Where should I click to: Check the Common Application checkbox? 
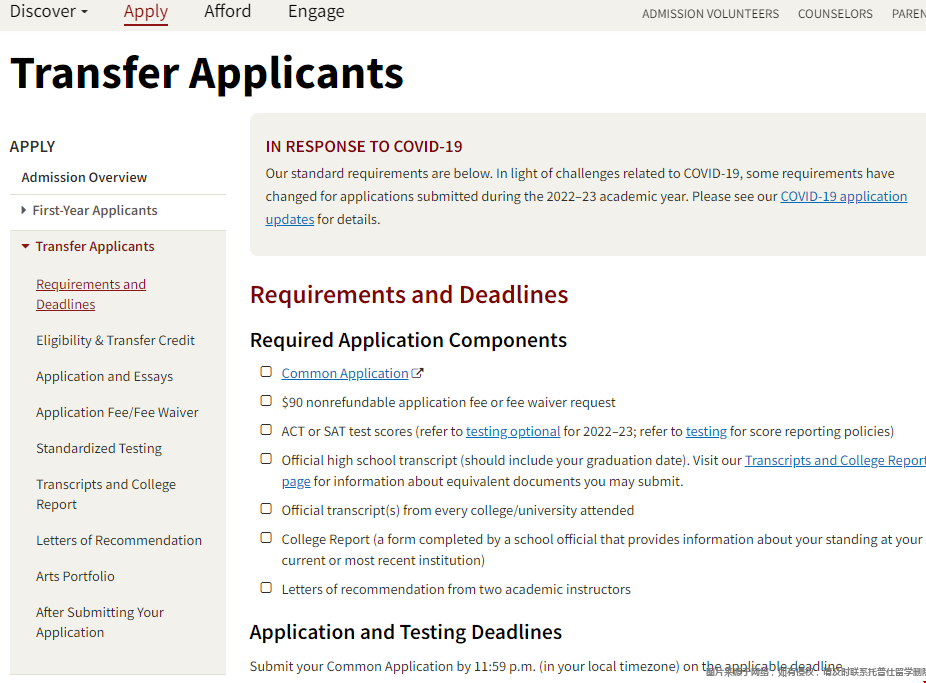click(x=266, y=372)
